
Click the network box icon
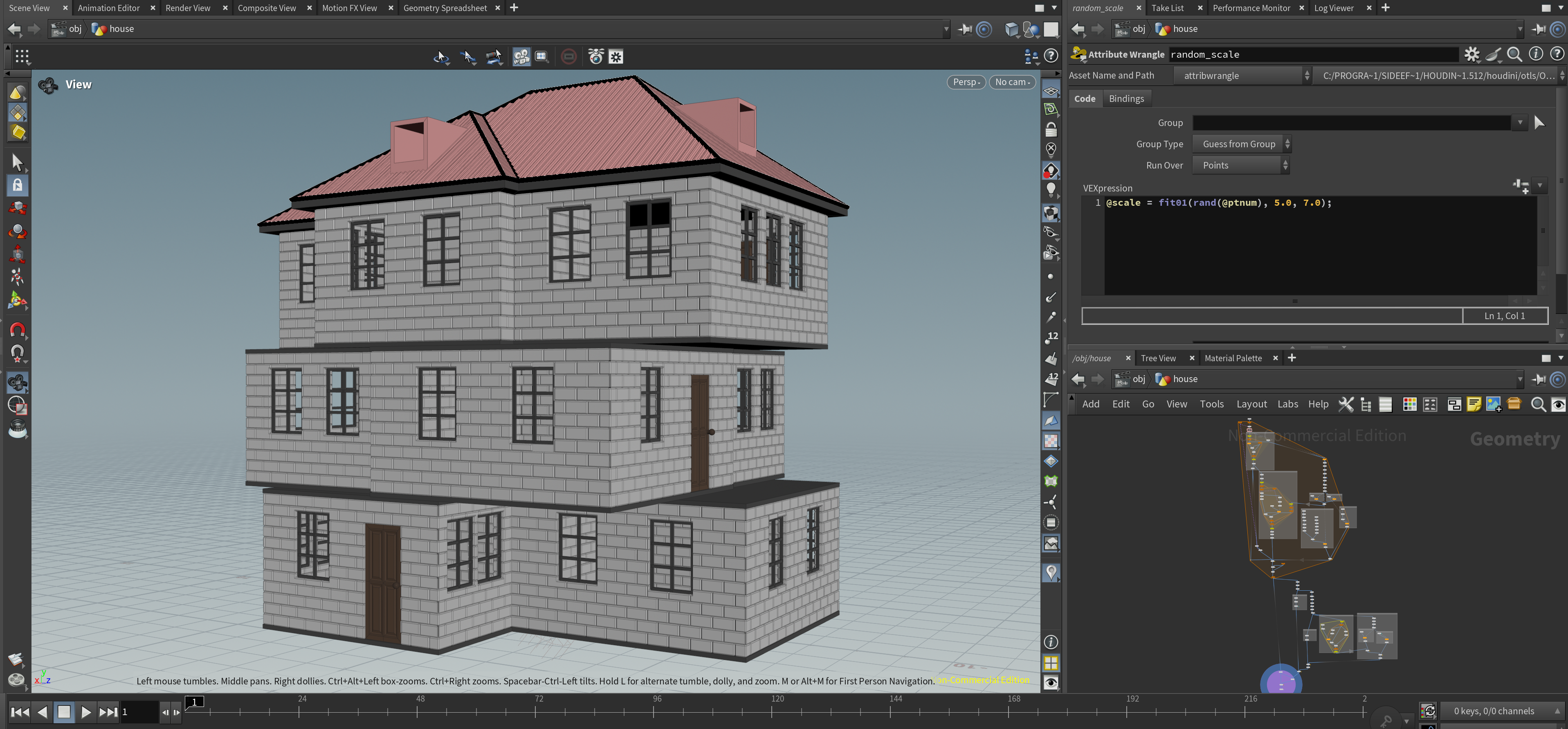pyautogui.click(x=1454, y=405)
